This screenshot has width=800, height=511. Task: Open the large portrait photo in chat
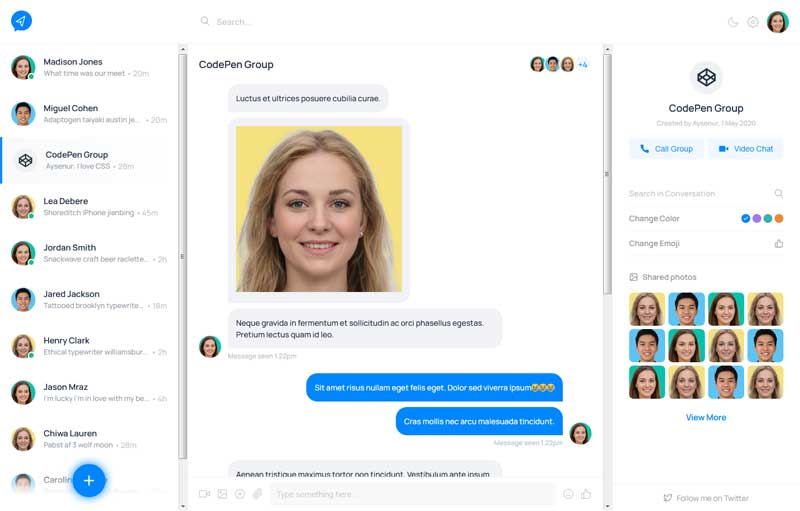[x=319, y=209]
